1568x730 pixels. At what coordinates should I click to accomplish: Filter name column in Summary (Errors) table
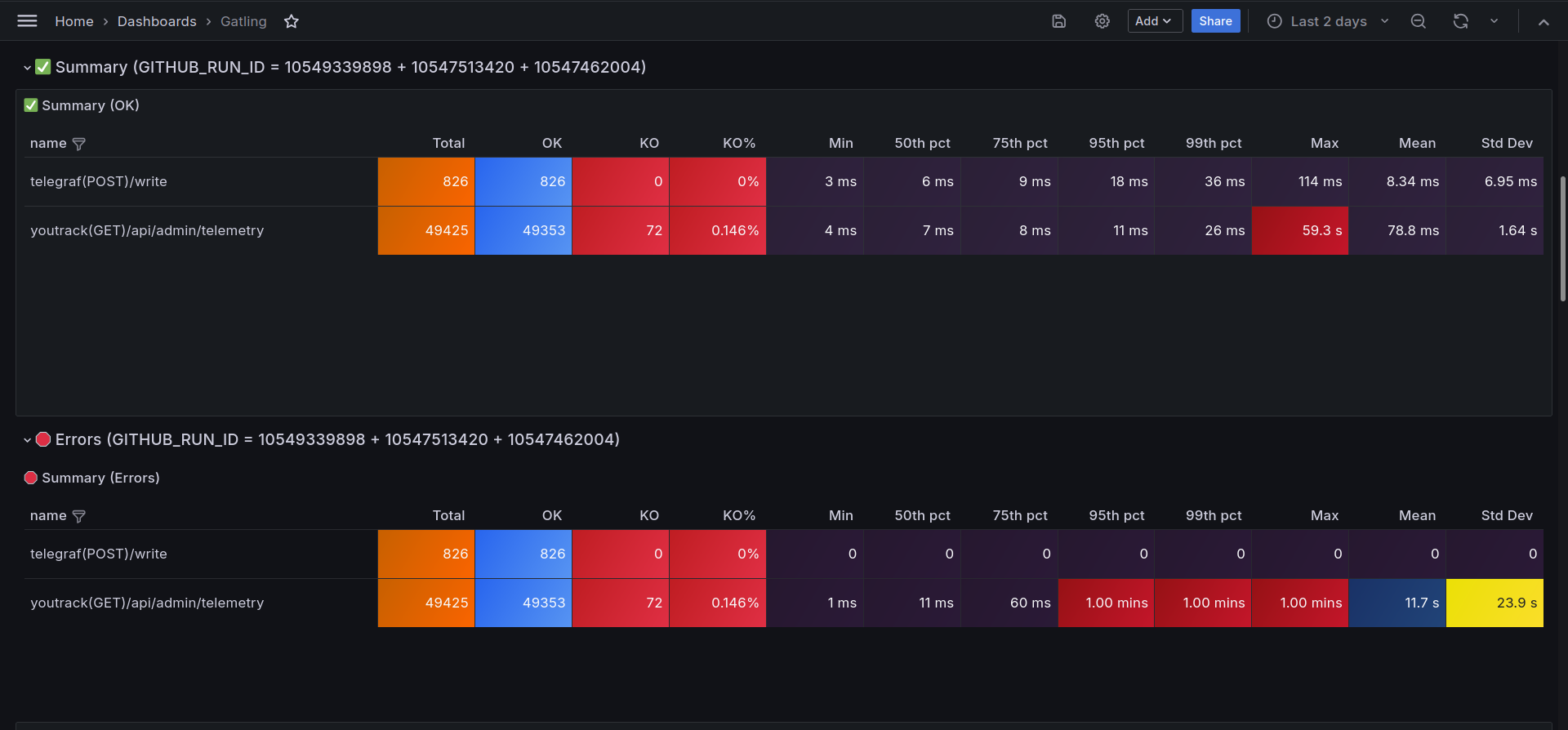(x=79, y=516)
